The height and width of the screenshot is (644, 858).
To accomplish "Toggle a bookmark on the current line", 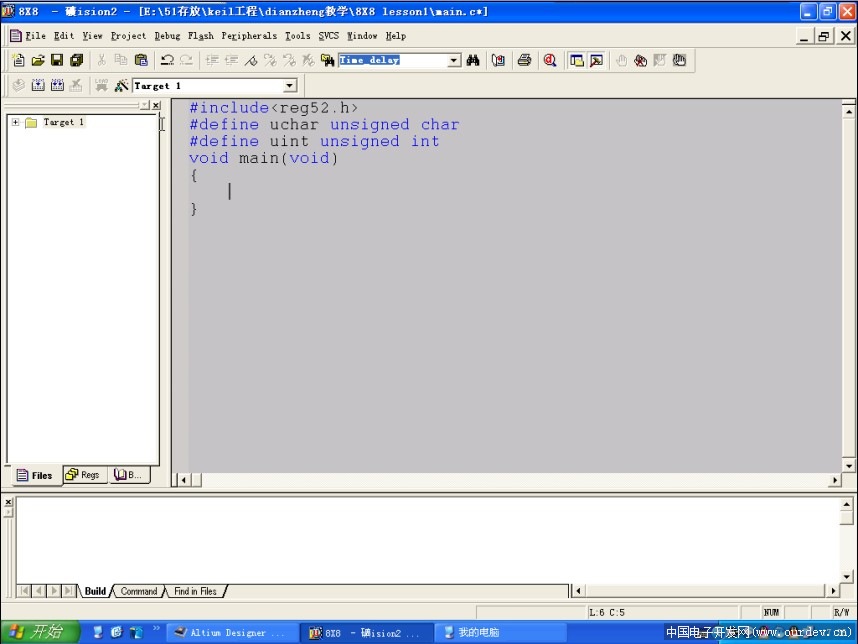I will coord(251,60).
